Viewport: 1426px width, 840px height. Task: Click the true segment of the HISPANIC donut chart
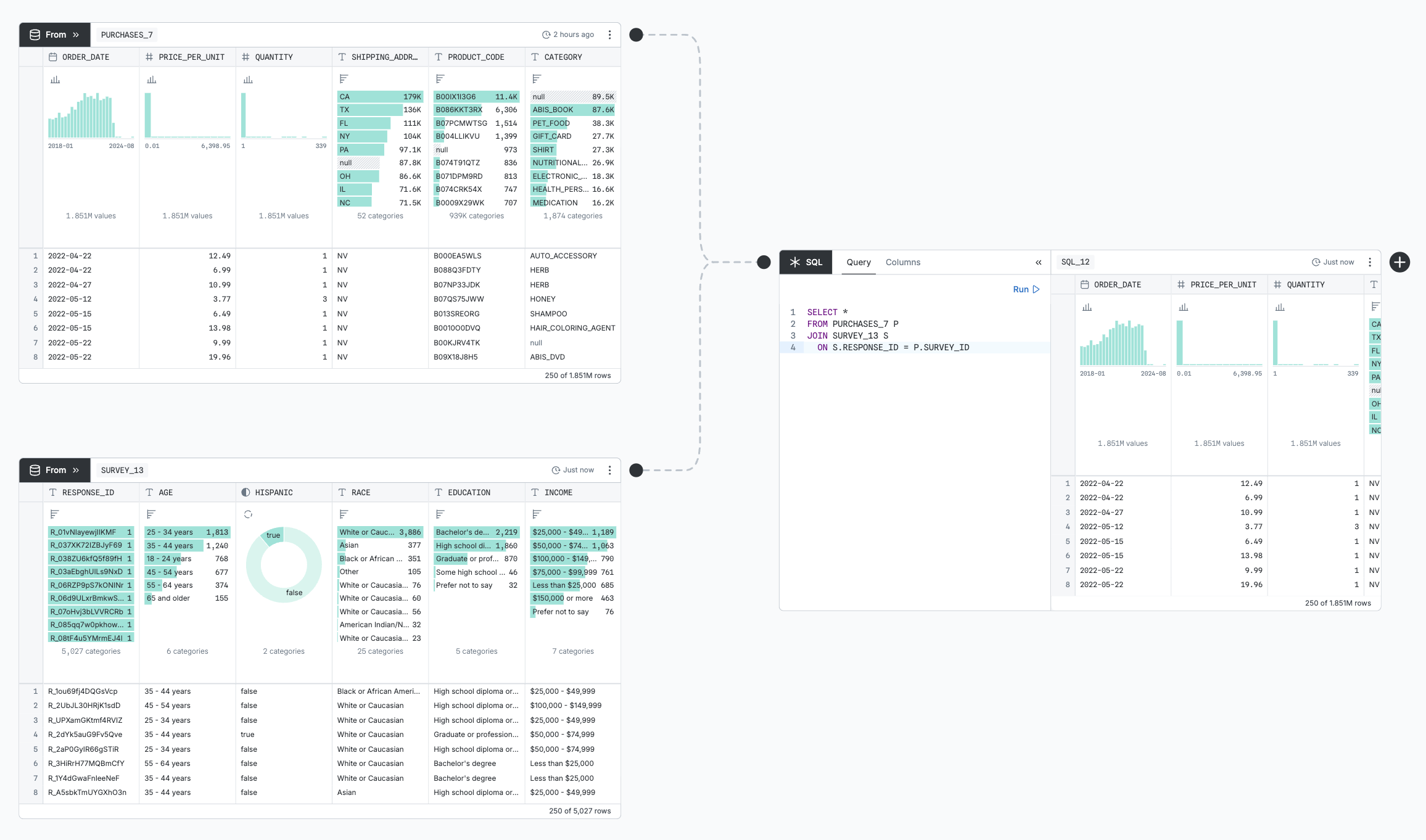pyautogui.click(x=273, y=535)
